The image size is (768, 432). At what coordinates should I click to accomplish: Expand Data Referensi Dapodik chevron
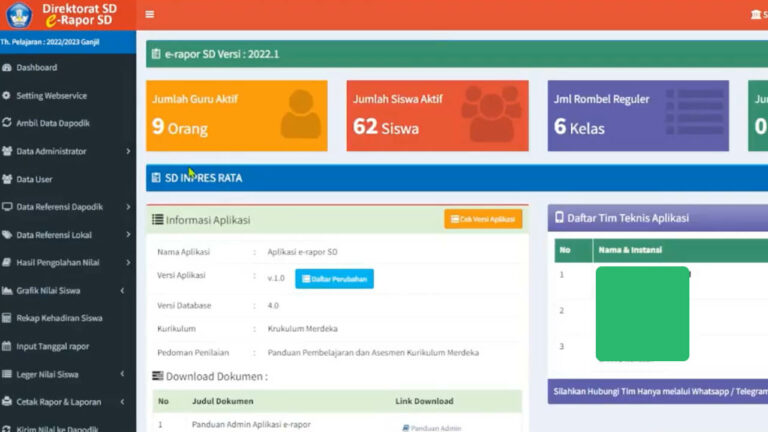[x=128, y=207]
